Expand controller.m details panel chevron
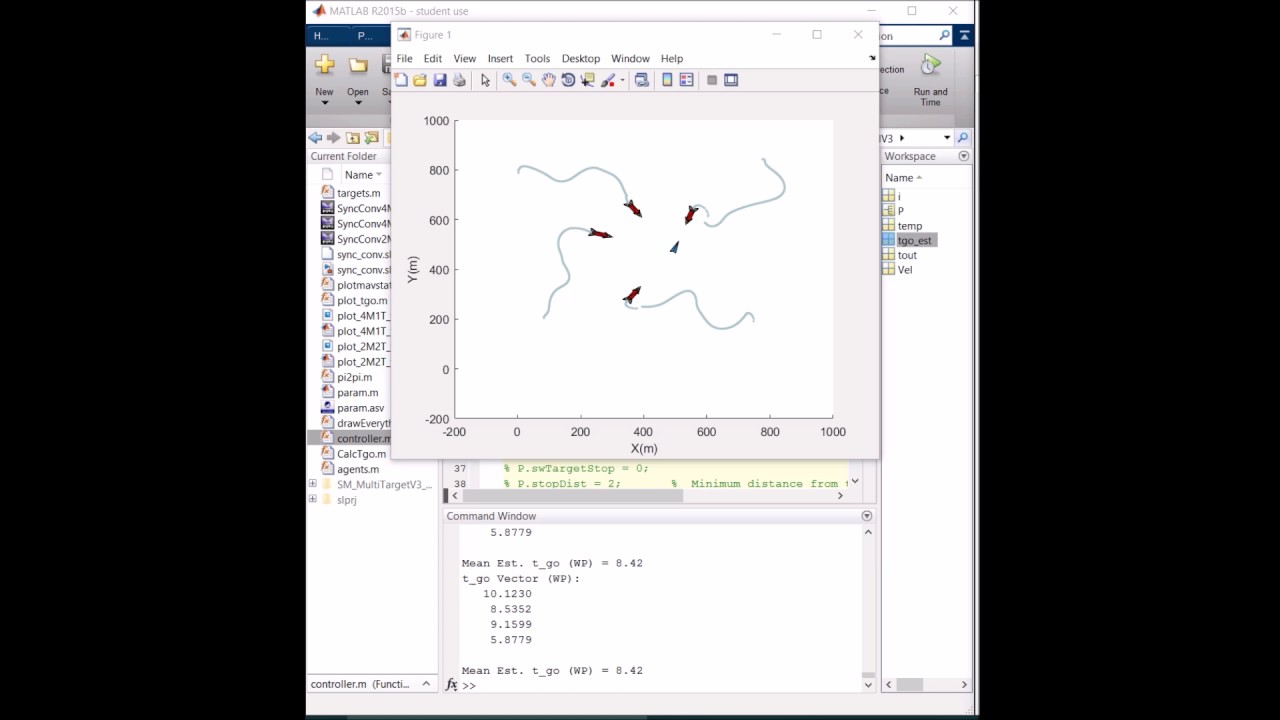The image size is (1280, 720). pyautogui.click(x=426, y=684)
